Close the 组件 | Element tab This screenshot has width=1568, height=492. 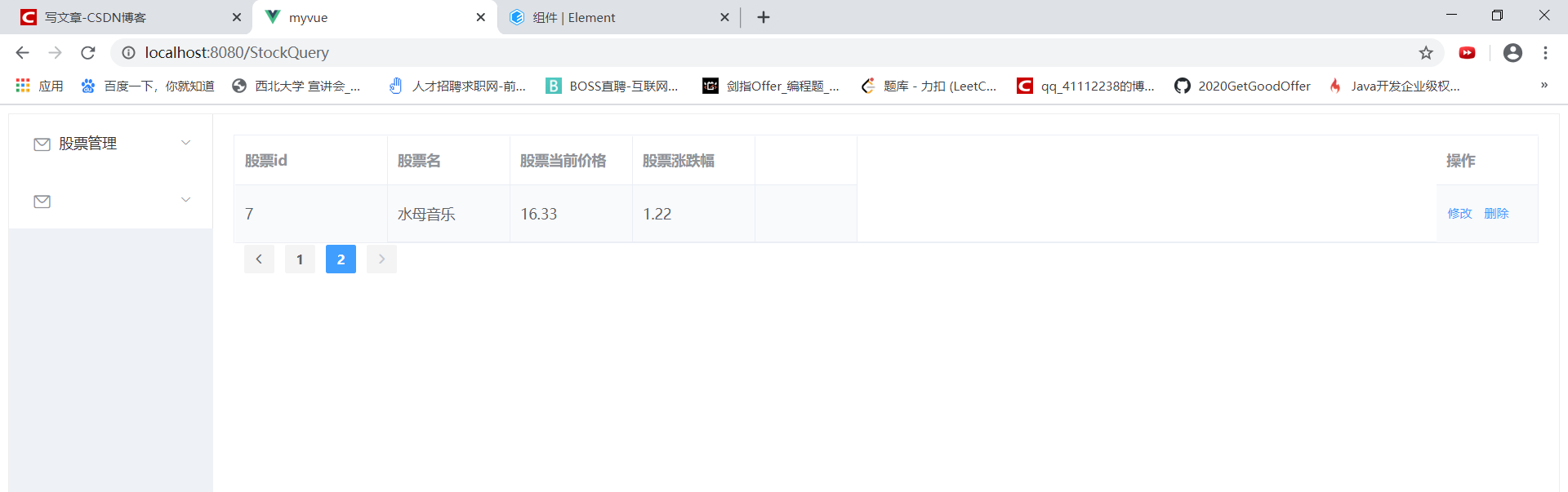tap(724, 17)
